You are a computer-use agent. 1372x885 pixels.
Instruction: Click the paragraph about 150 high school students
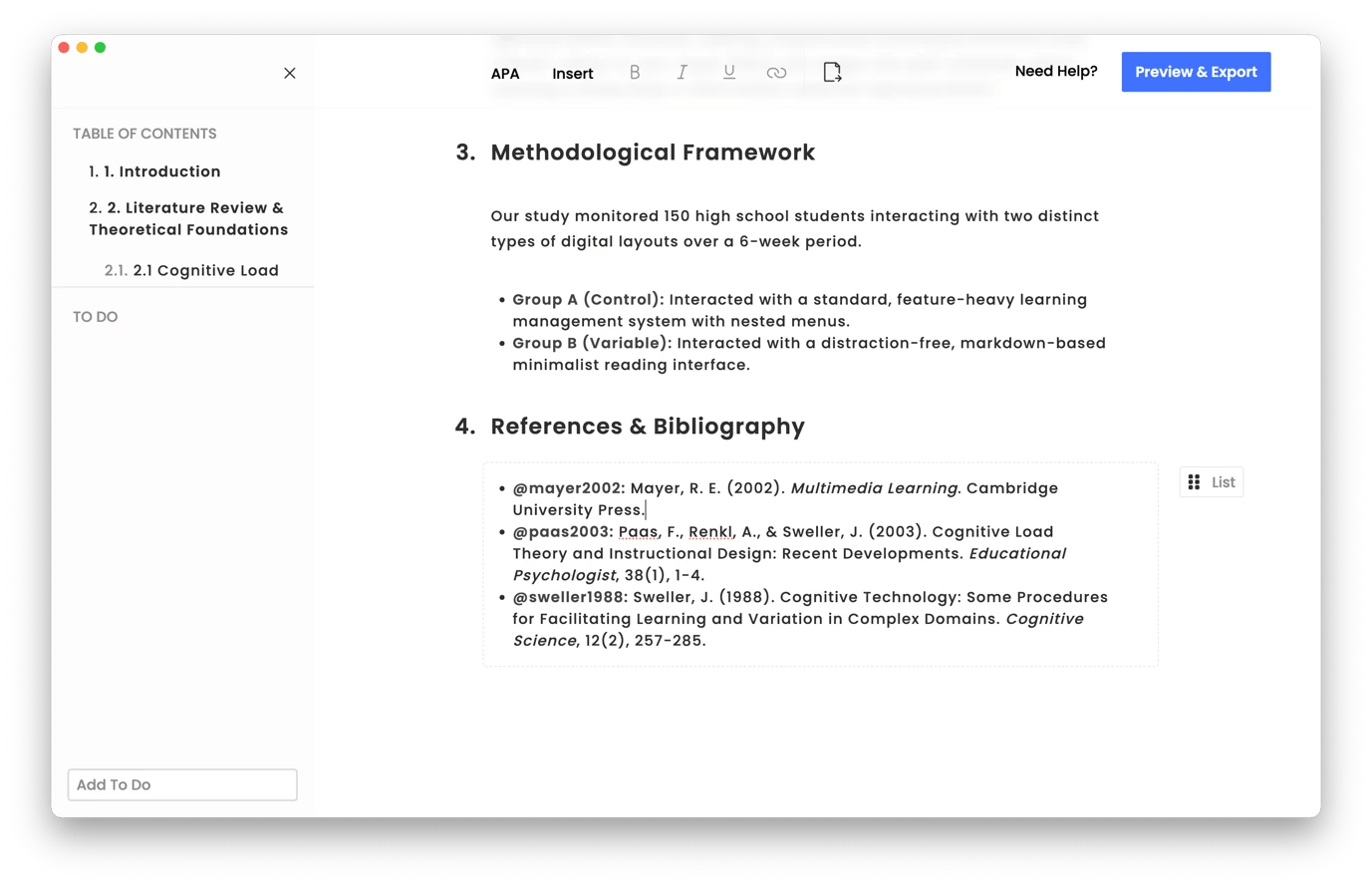tap(794, 228)
